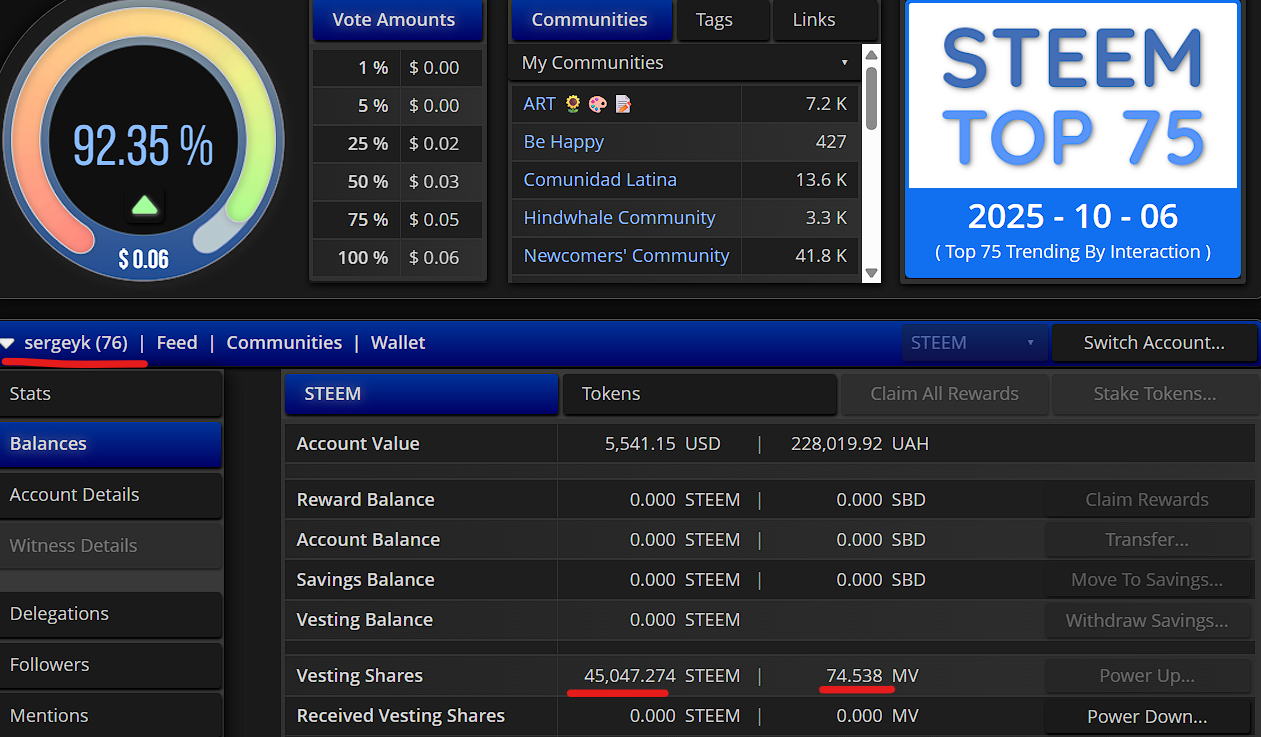1261x737 pixels.
Task: Click the 228,019.92 UAH account value
Action: tap(859, 444)
